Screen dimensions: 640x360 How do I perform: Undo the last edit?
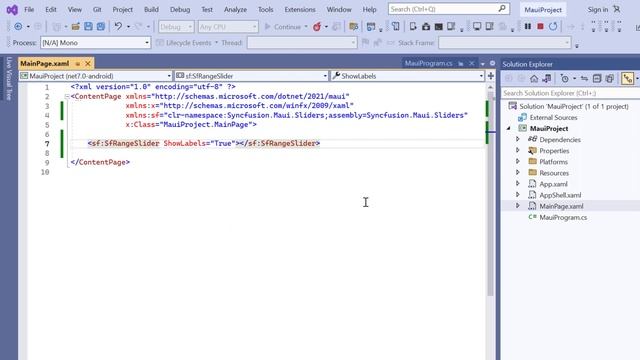point(118,27)
